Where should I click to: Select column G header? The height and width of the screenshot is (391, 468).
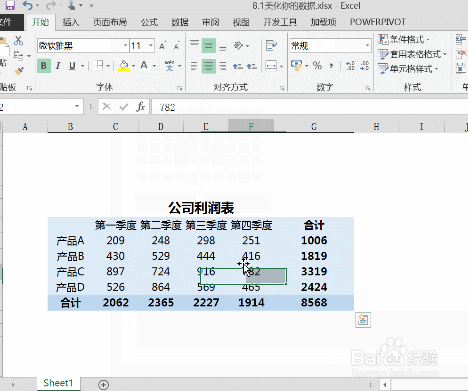314,126
